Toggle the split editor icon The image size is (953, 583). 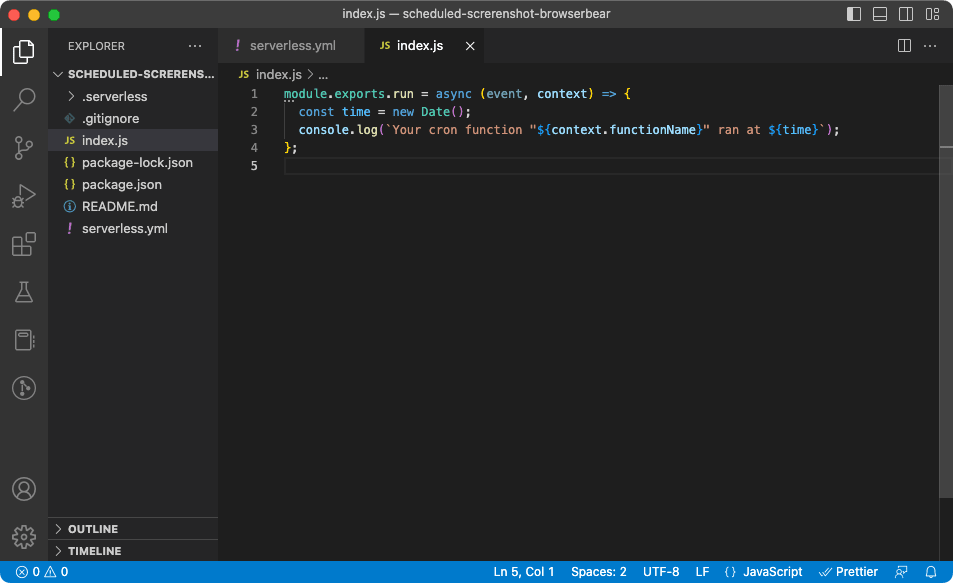coord(903,45)
